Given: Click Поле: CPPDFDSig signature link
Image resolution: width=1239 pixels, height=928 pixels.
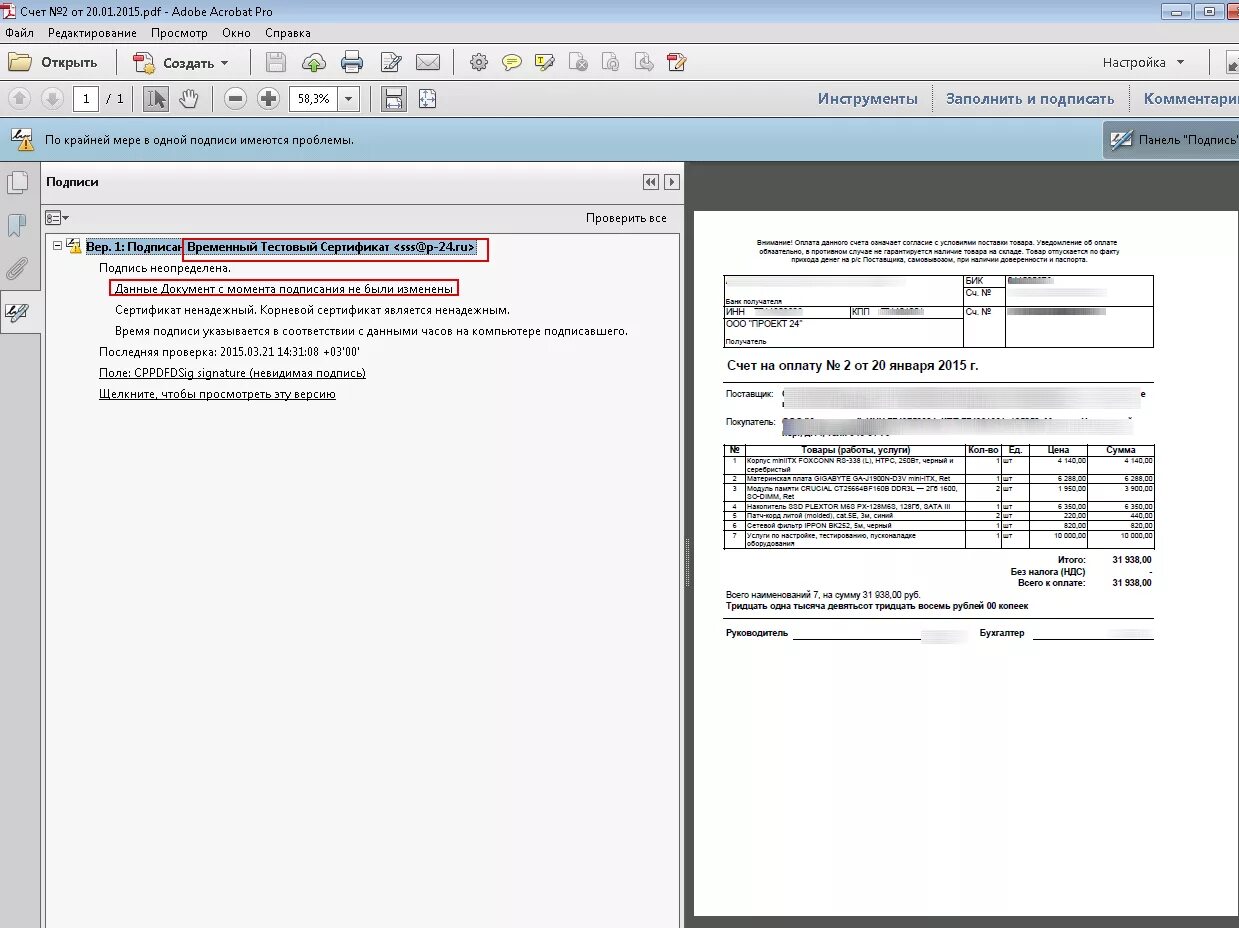Looking at the screenshot, I should [x=232, y=372].
